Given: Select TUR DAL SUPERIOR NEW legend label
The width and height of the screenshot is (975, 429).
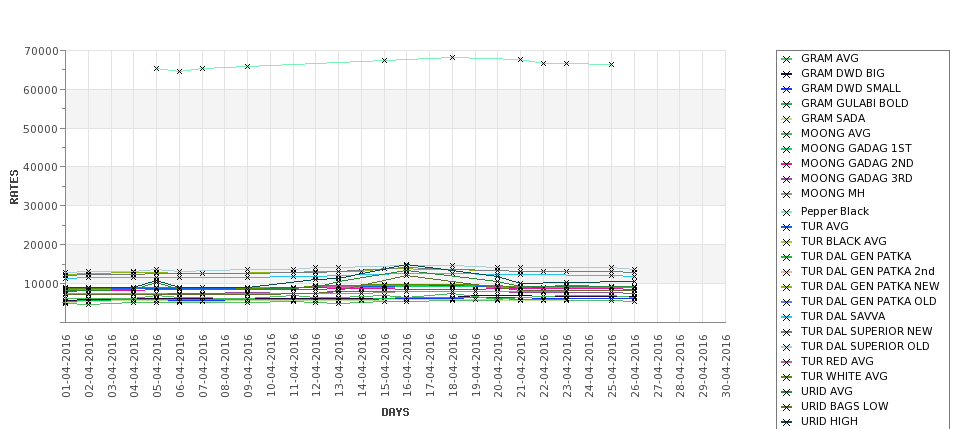Looking at the screenshot, I should pos(866,331).
